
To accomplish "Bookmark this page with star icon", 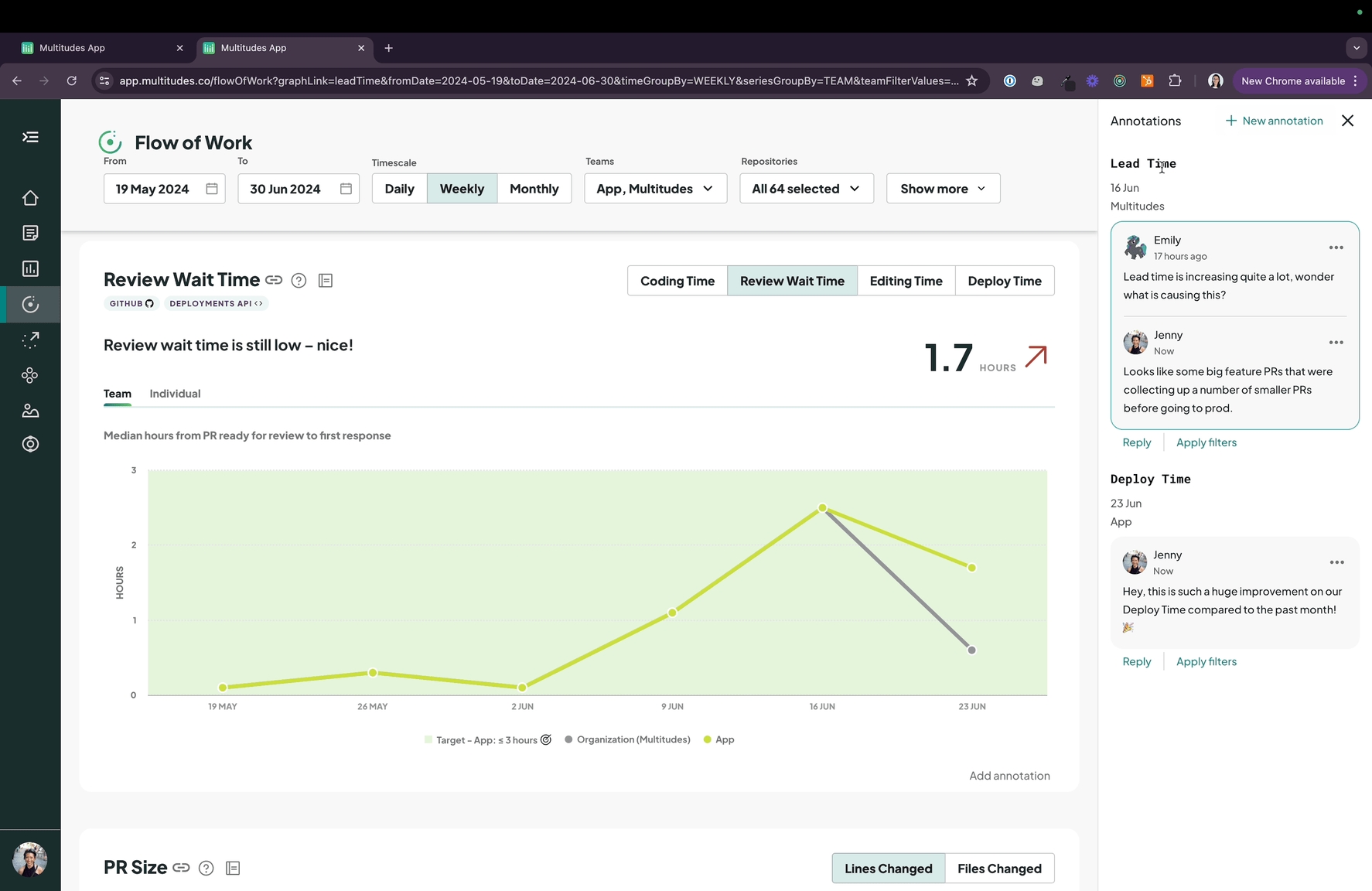I will (x=972, y=80).
